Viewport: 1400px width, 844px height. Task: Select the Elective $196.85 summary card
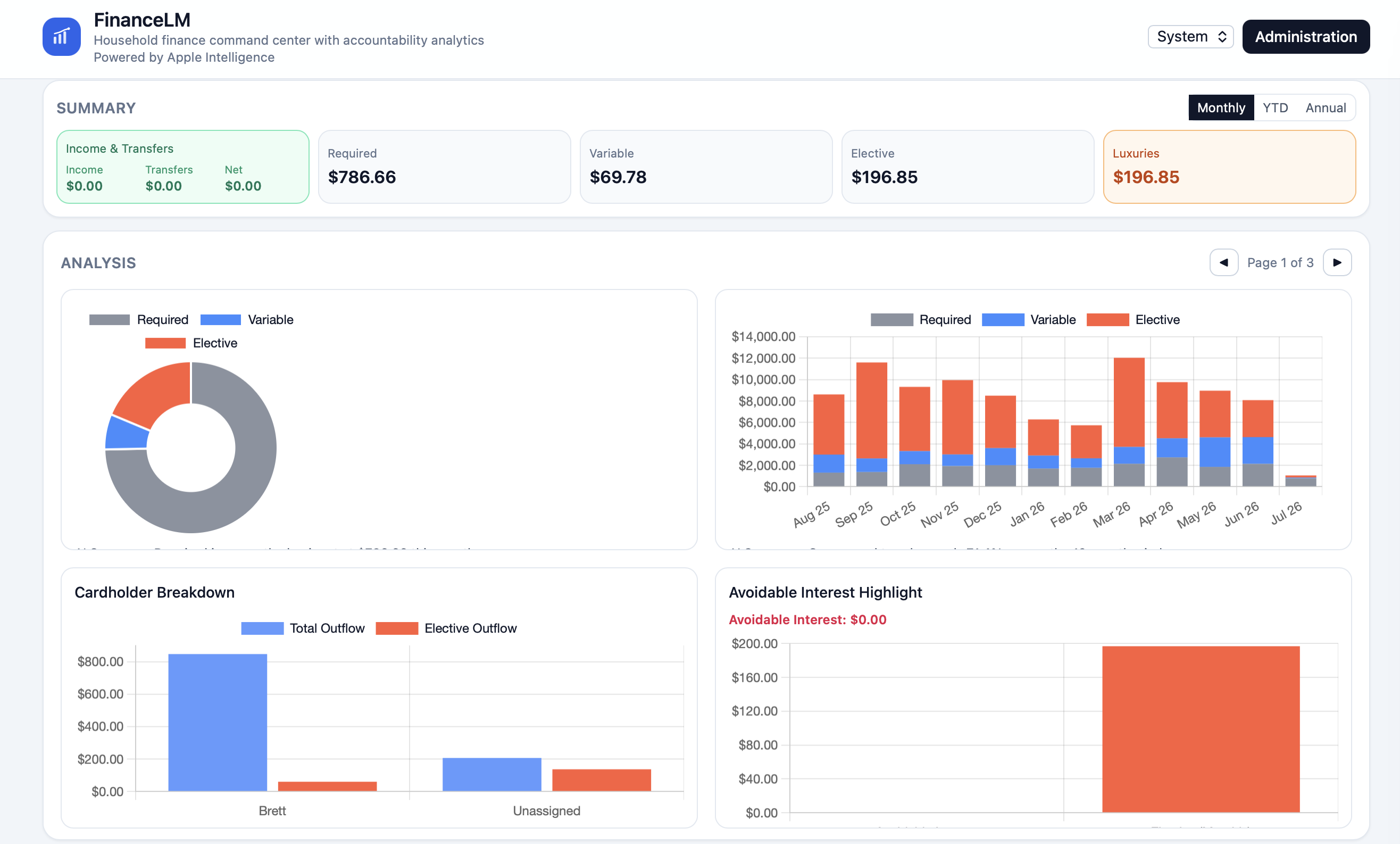(x=968, y=167)
